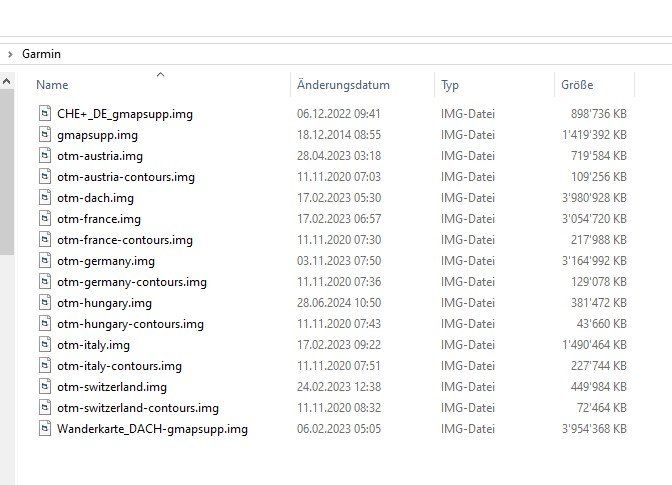Click size value 3'164'992 KB
672x485 pixels.
tap(594, 260)
